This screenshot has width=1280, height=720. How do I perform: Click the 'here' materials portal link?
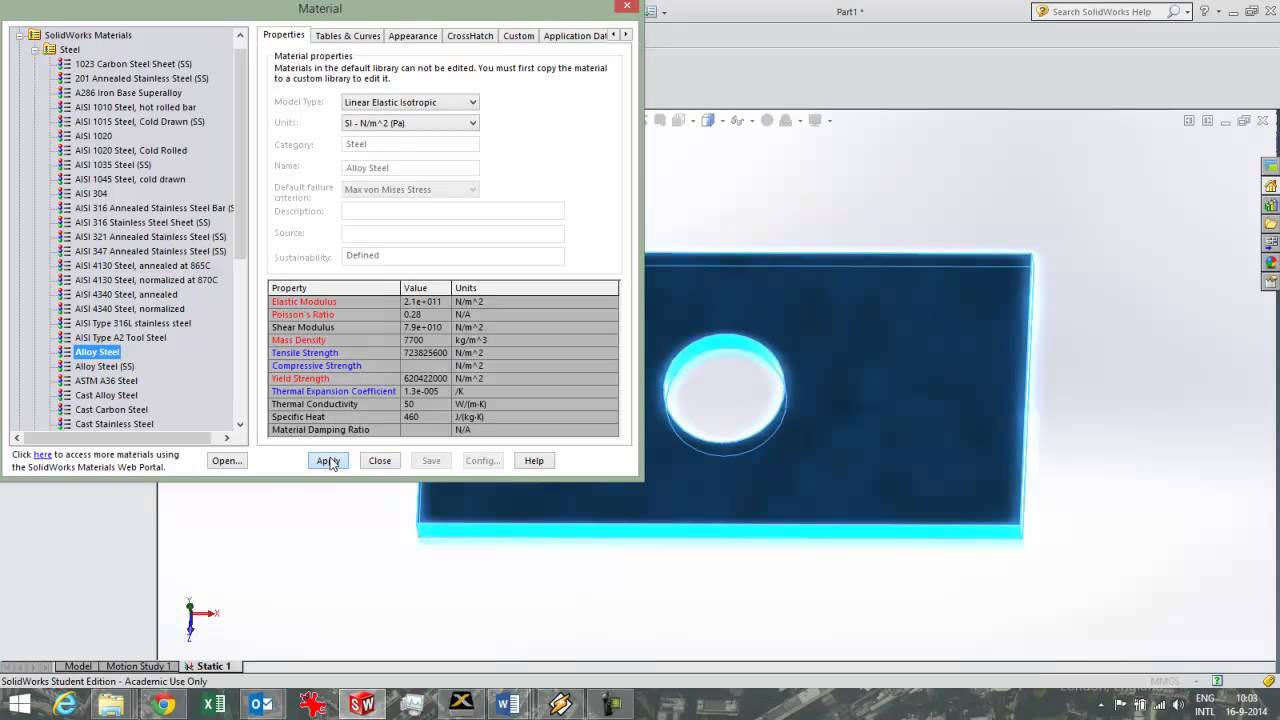43,455
